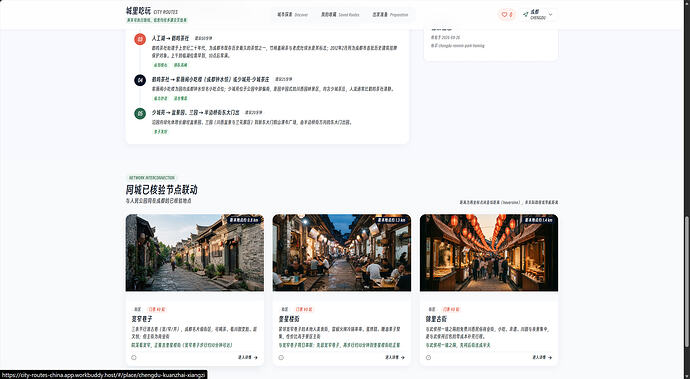The width and height of the screenshot is (690, 379).
Task: Click the haversine distance note at section right
Action: [x=509, y=202]
